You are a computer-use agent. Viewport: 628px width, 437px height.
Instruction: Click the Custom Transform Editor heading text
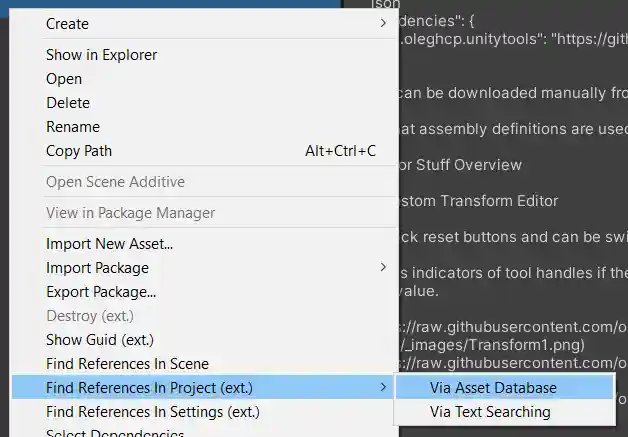(479, 201)
